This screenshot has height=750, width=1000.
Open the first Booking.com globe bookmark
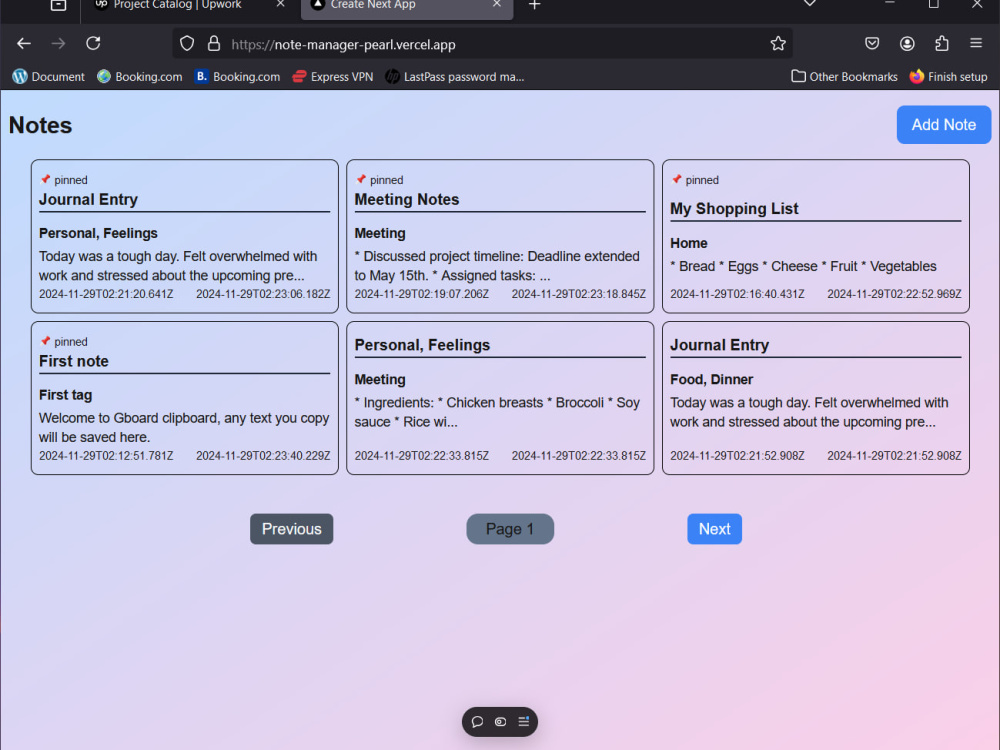(x=140, y=77)
